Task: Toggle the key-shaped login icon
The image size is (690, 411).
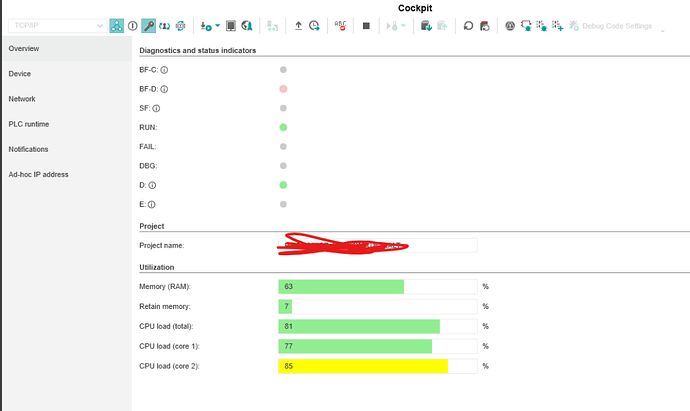Action: [x=149, y=26]
